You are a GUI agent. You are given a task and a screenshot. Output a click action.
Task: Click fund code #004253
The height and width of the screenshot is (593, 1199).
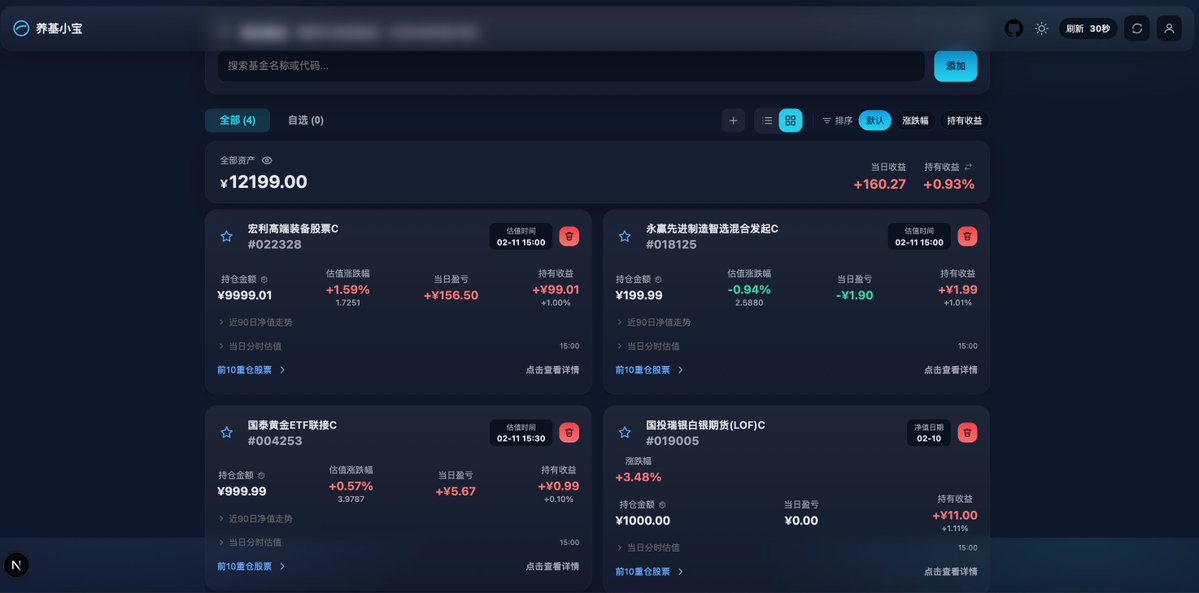pyautogui.click(x=275, y=441)
